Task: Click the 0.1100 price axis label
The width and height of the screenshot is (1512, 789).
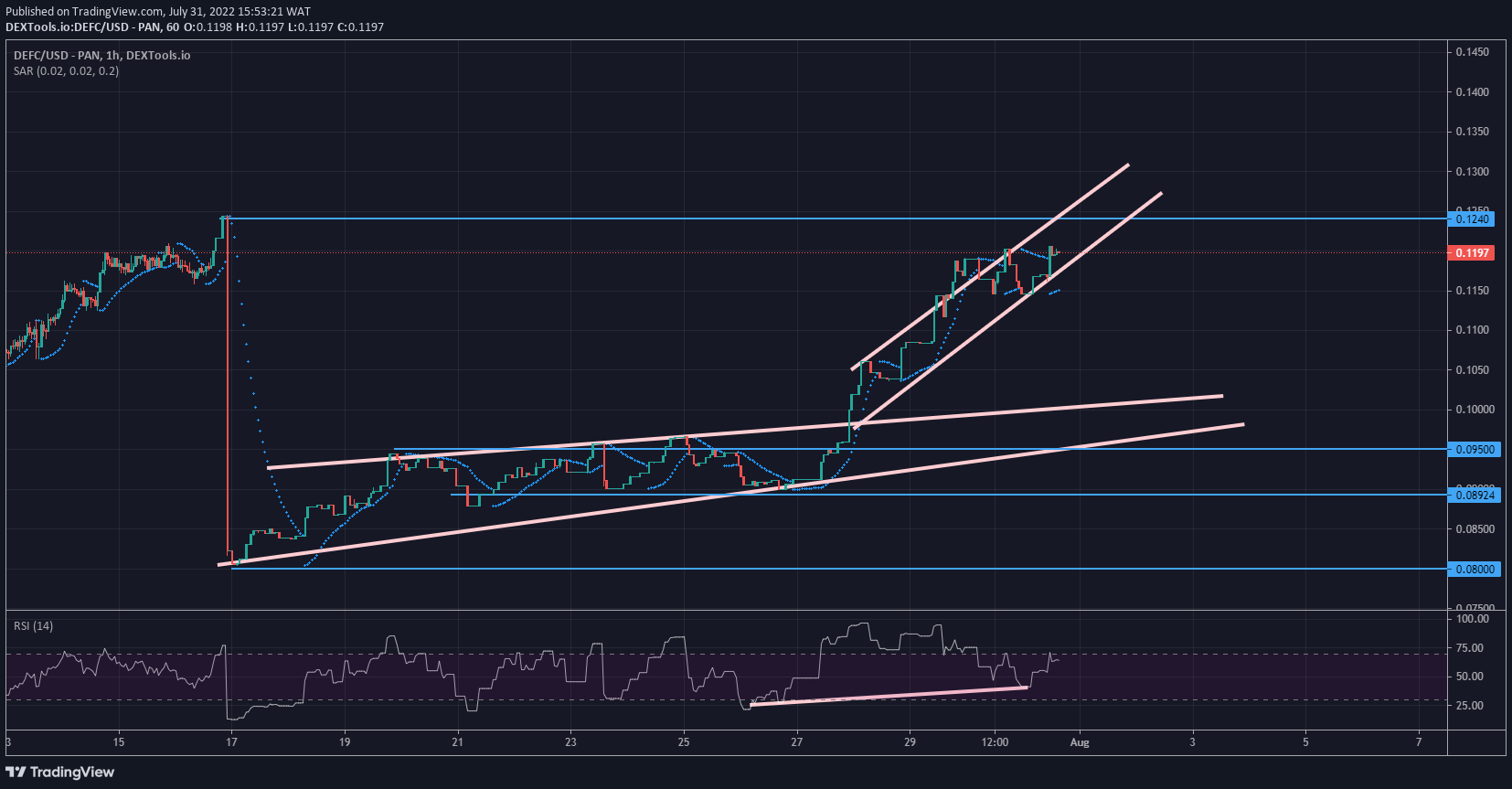Action: tap(1472, 330)
